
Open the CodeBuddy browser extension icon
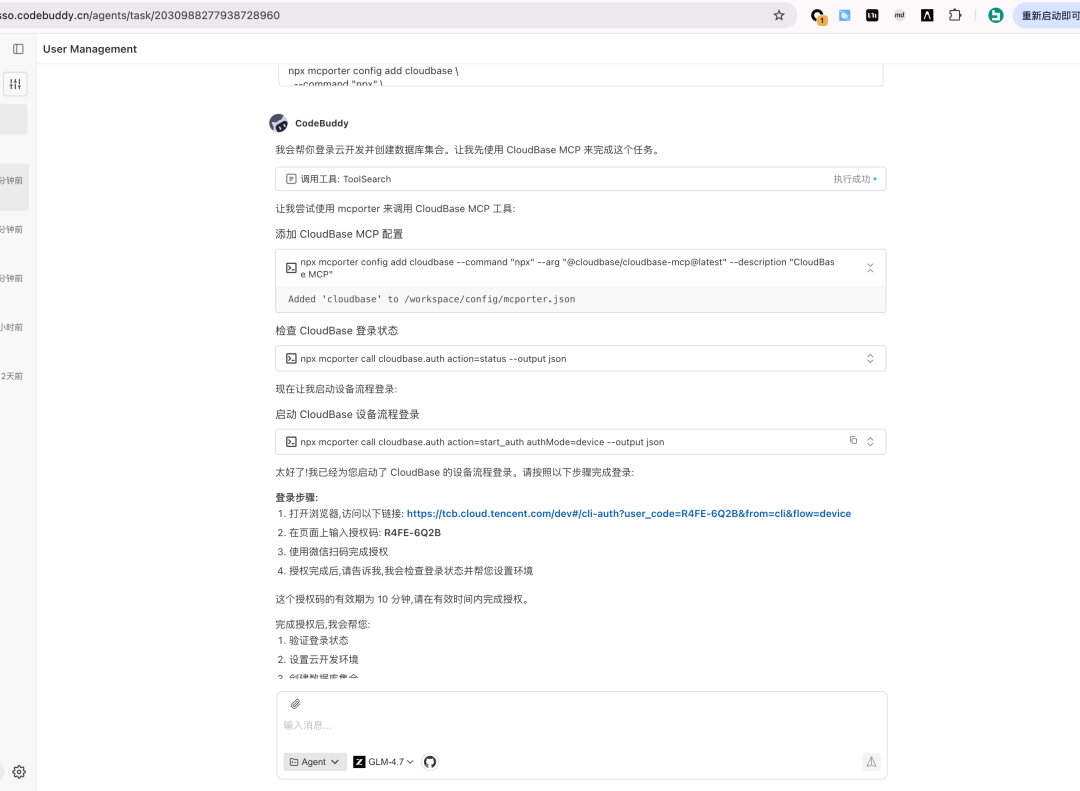(818, 16)
